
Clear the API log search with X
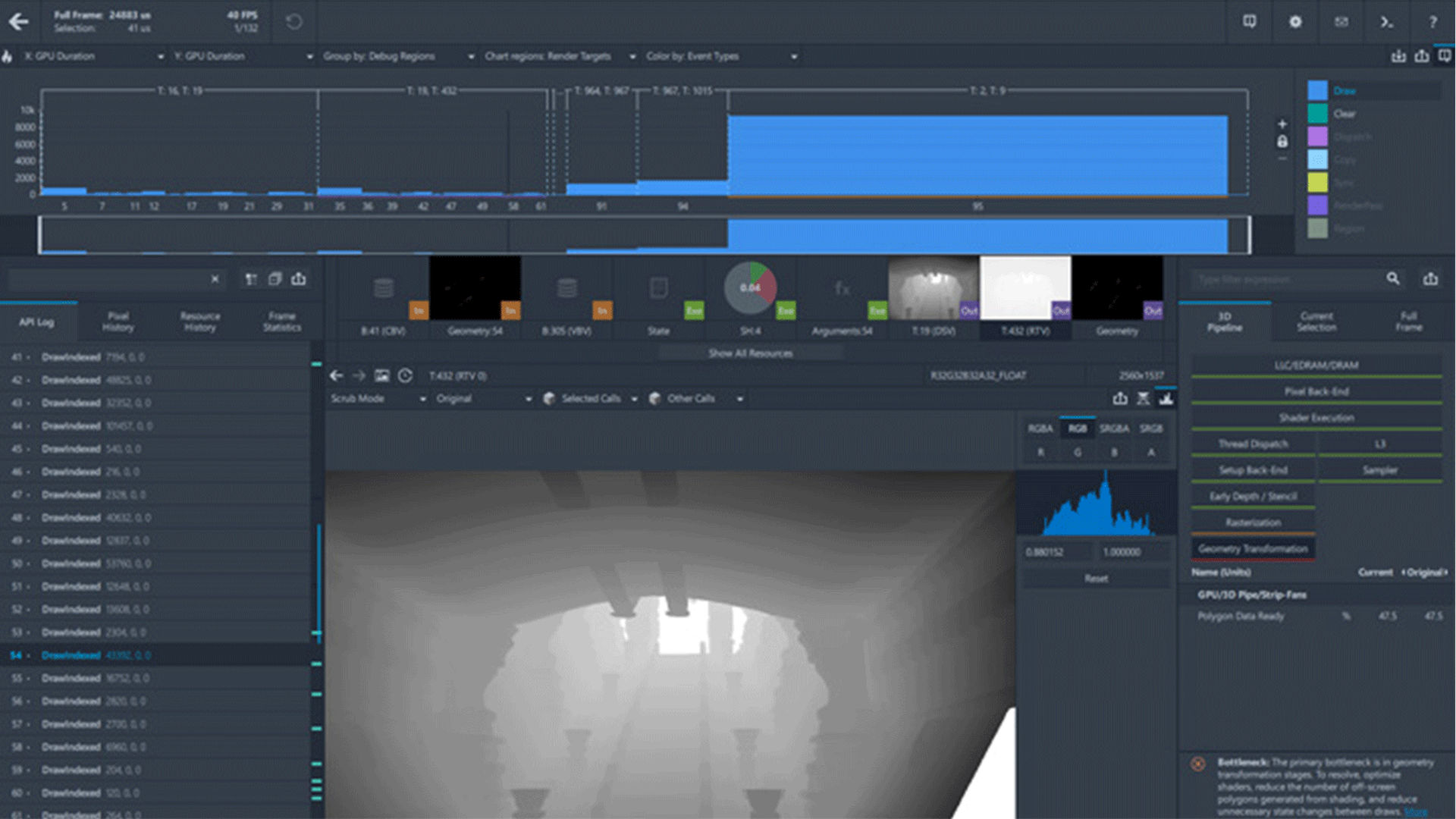(x=215, y=279)
